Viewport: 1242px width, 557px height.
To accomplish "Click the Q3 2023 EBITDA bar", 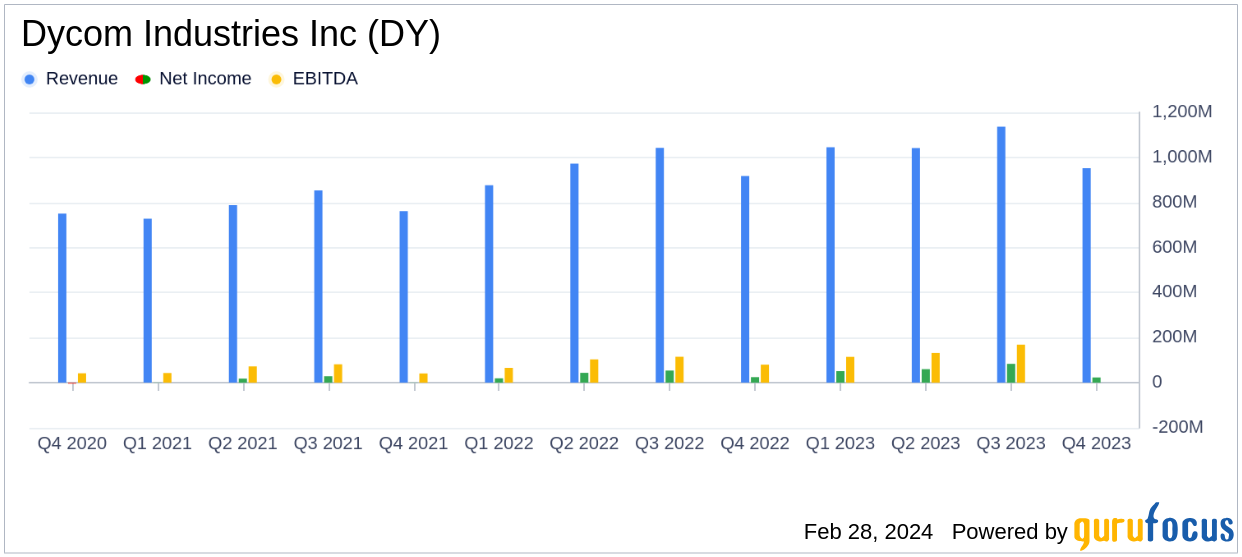I will [x=1021, y=364].
